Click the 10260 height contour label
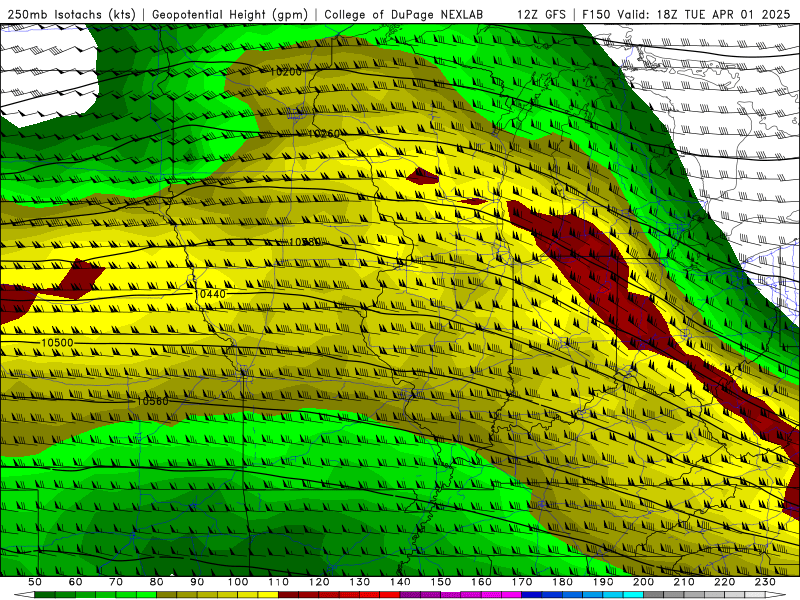This screenshot has height=600, width=800. pos(324,134)
